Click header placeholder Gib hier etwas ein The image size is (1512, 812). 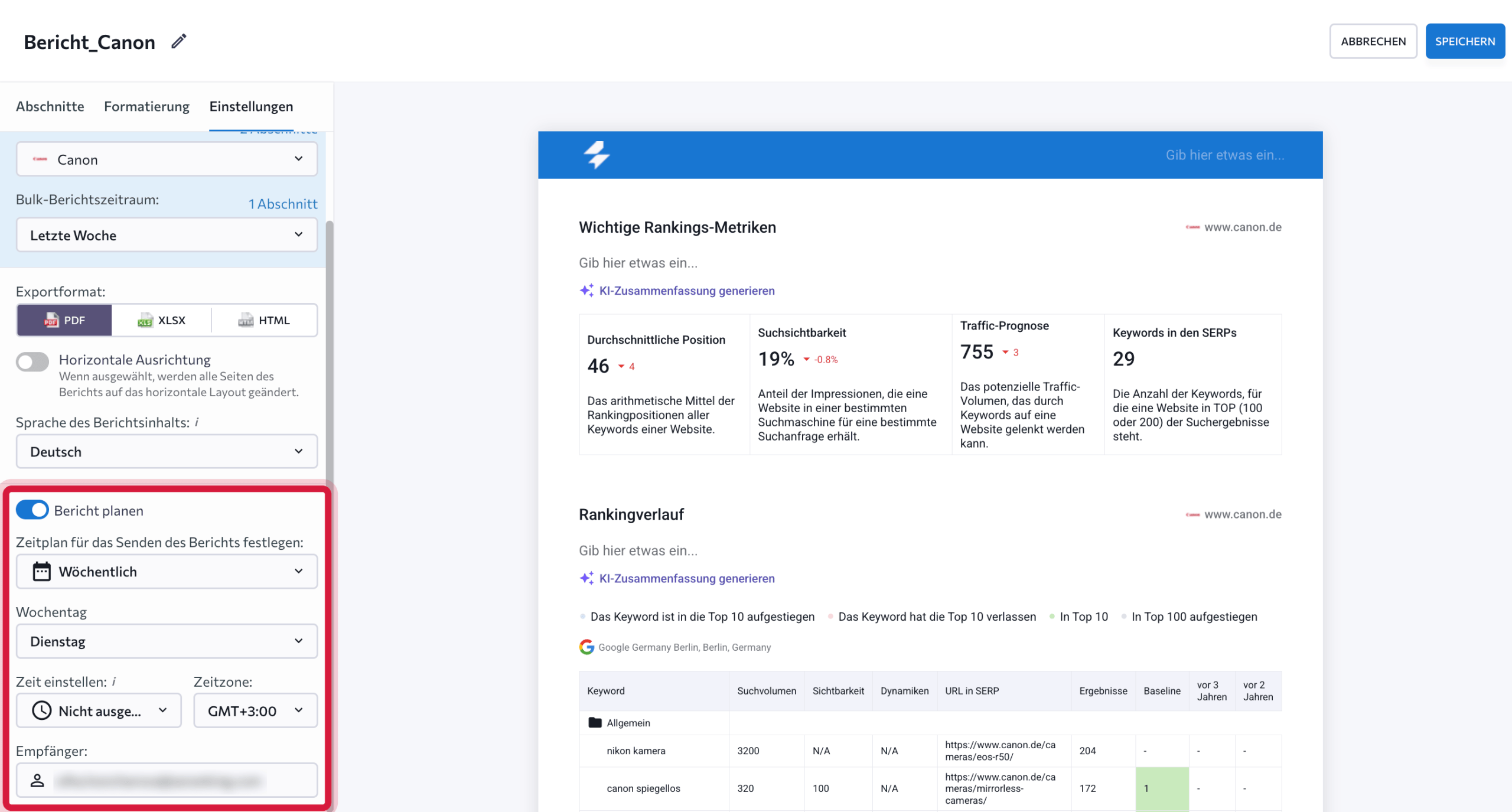[1225, 155]
